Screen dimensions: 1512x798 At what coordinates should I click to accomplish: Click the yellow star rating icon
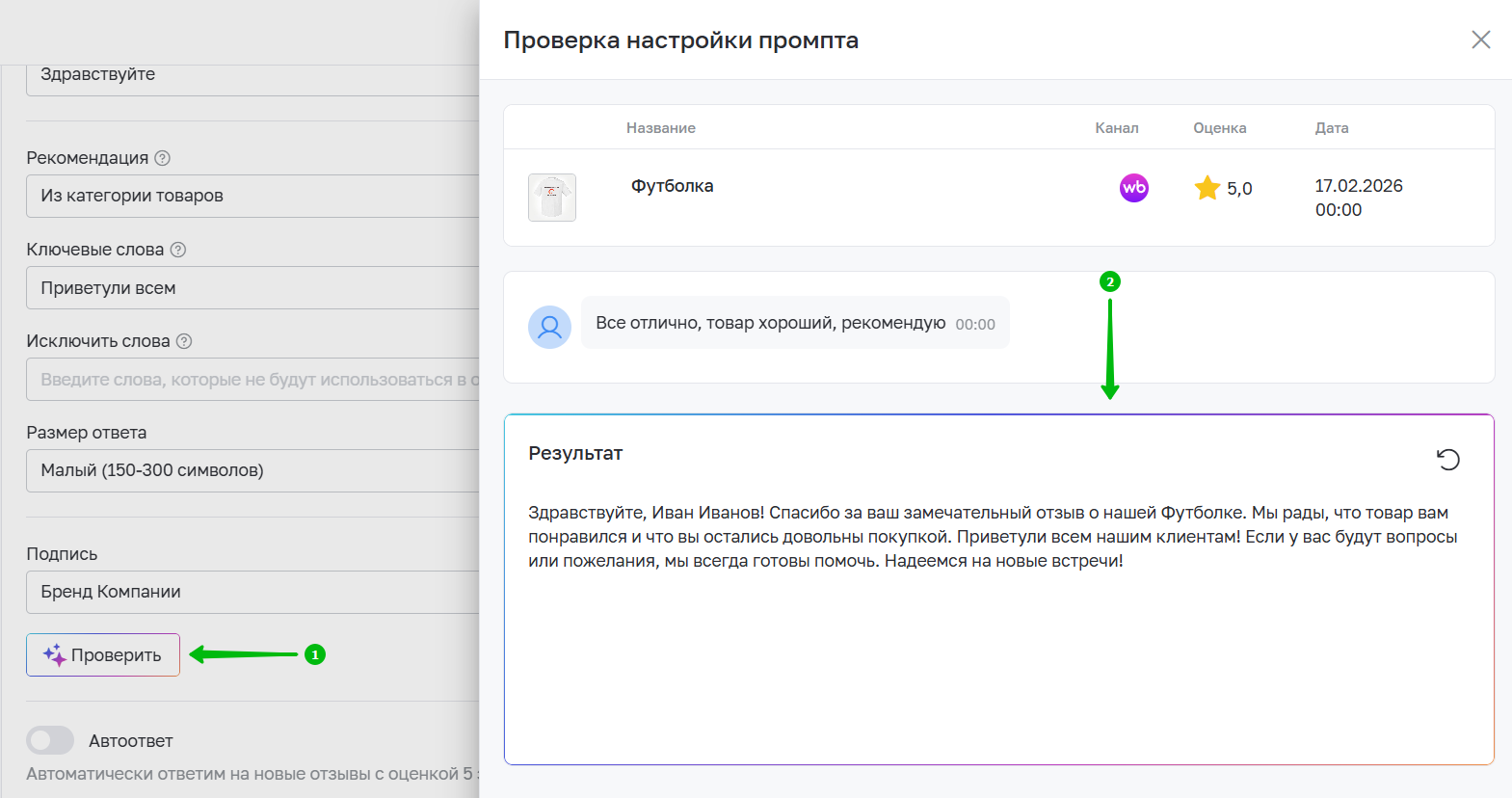click(x=1207, y=188)
